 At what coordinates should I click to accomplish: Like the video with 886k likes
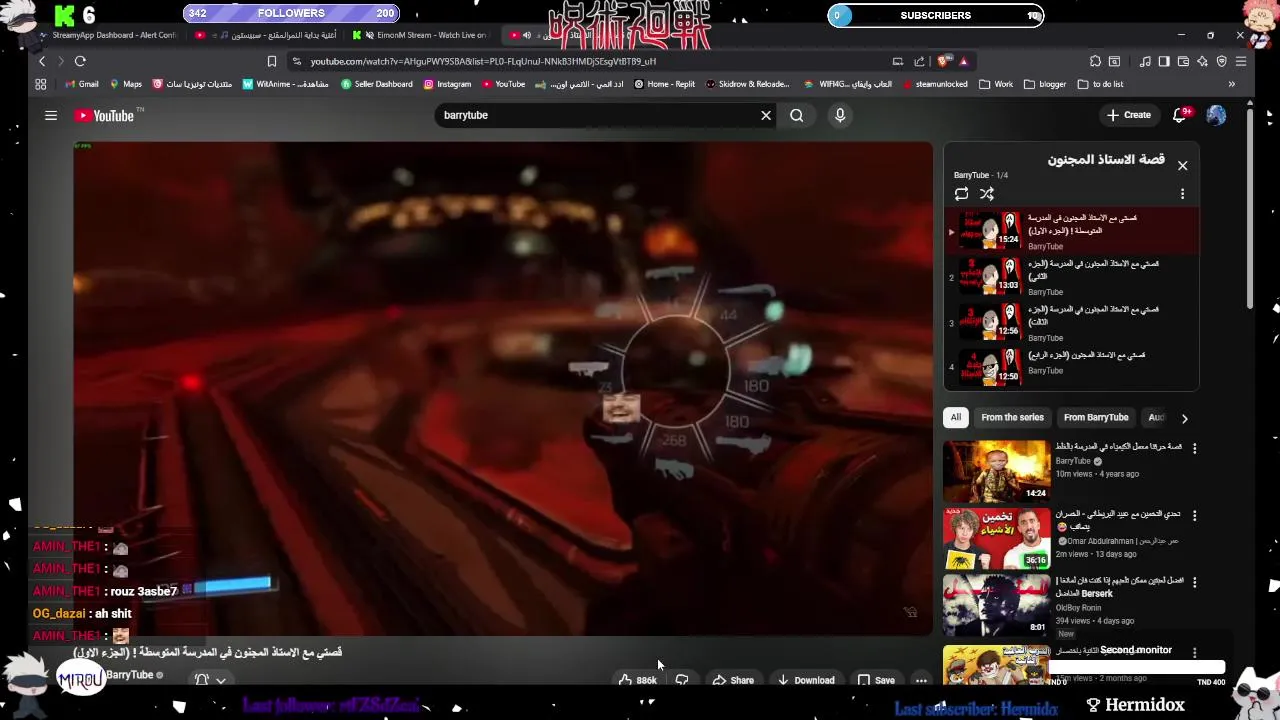click(637, 680)
